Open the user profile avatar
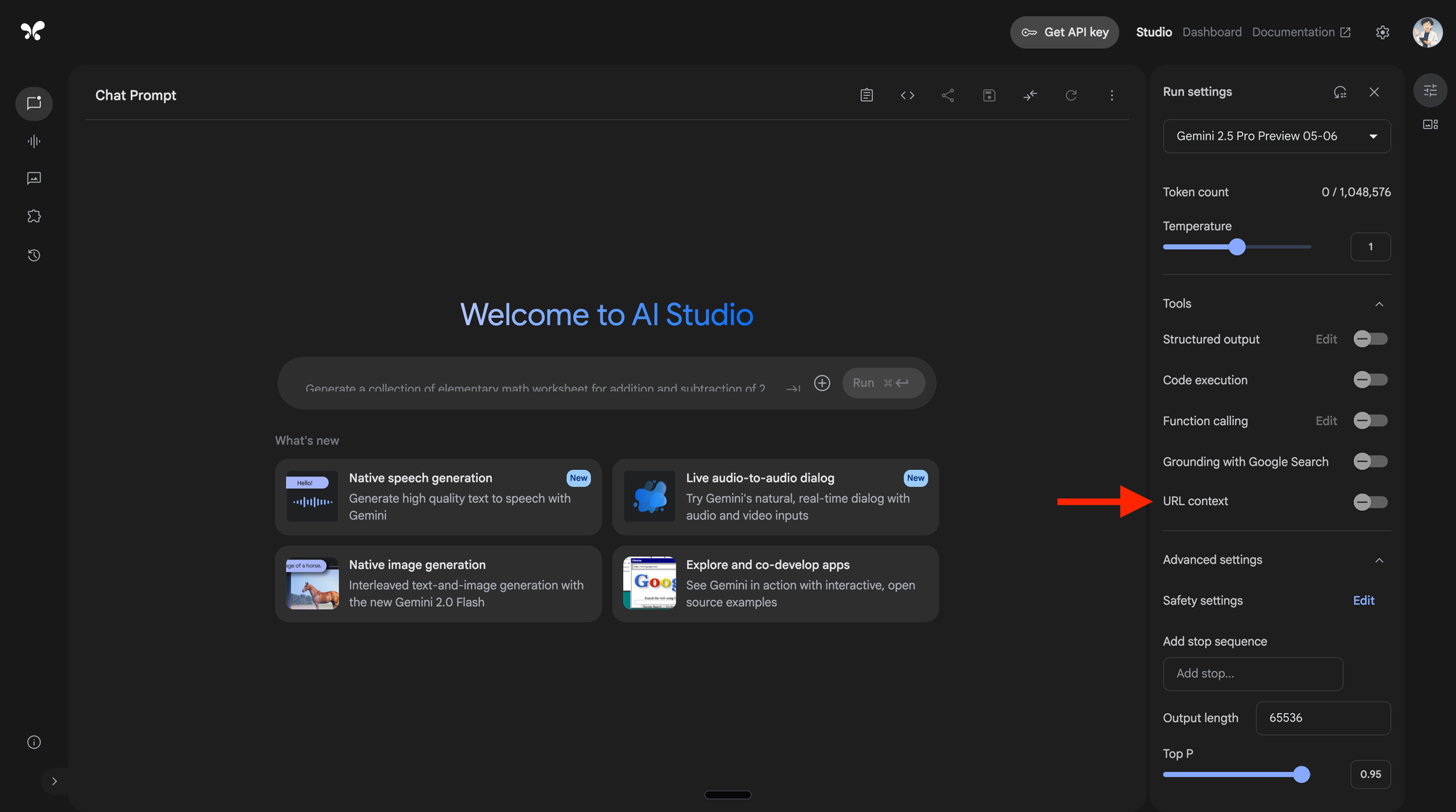Image resolution: width=1456 pixels, height=812 pixels. pos(1428,32)
